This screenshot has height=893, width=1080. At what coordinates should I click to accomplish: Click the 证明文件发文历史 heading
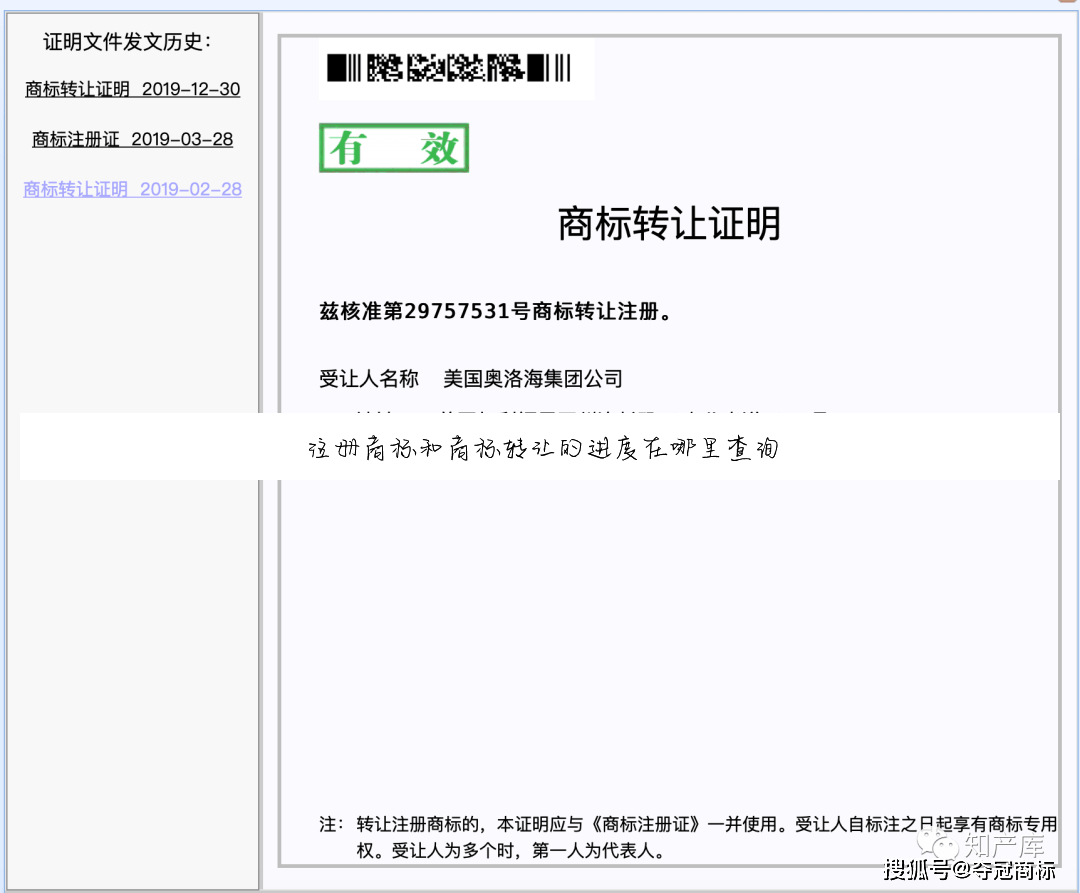127,42
